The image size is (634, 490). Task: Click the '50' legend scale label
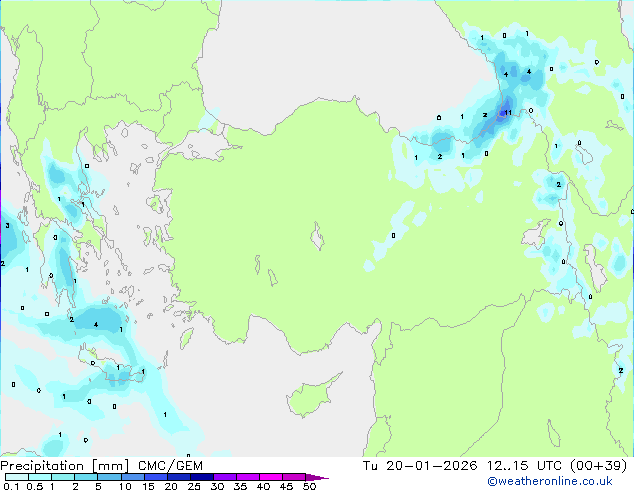309,486
